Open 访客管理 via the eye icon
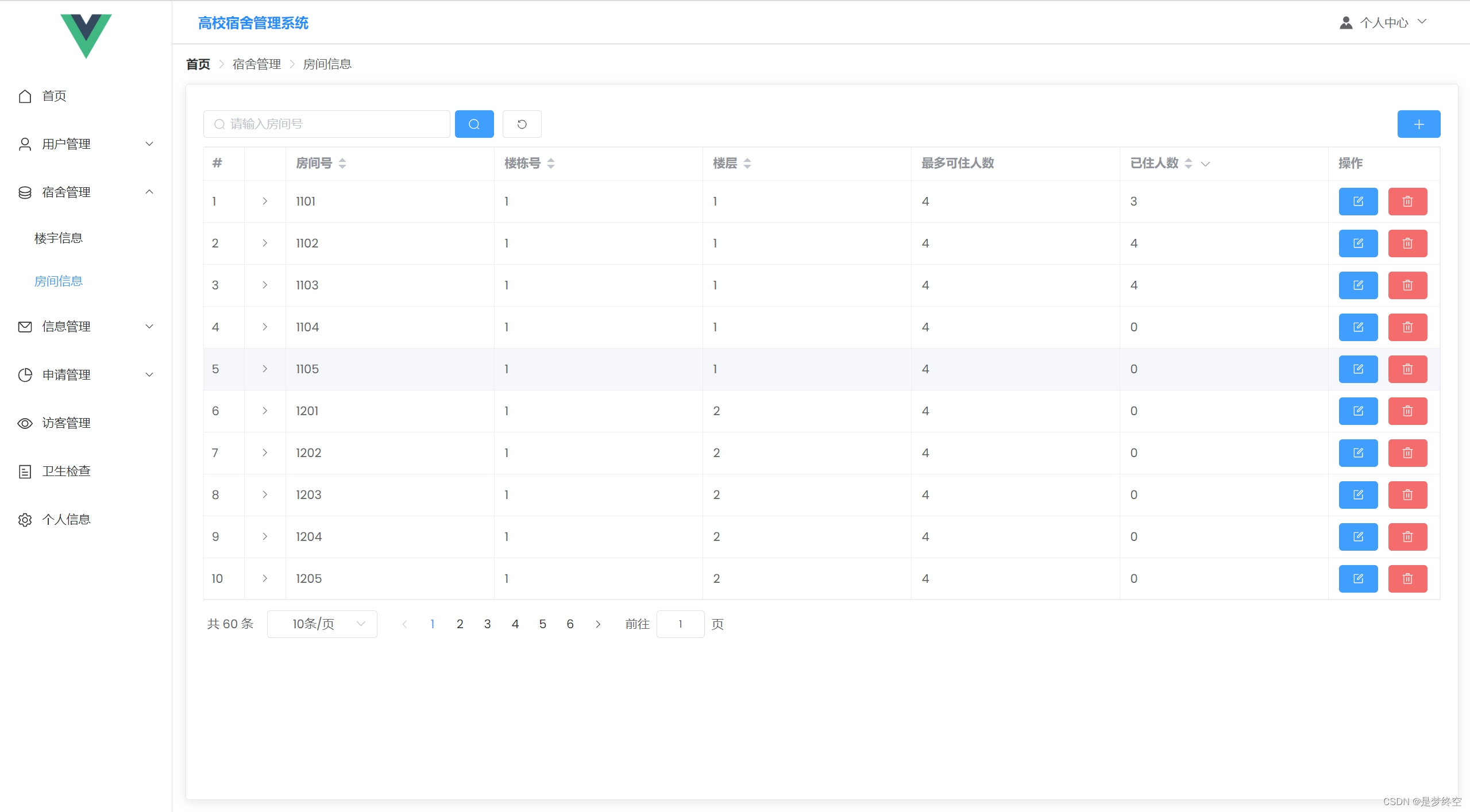Screen dimensions: 1470x812 coord(25,423)
